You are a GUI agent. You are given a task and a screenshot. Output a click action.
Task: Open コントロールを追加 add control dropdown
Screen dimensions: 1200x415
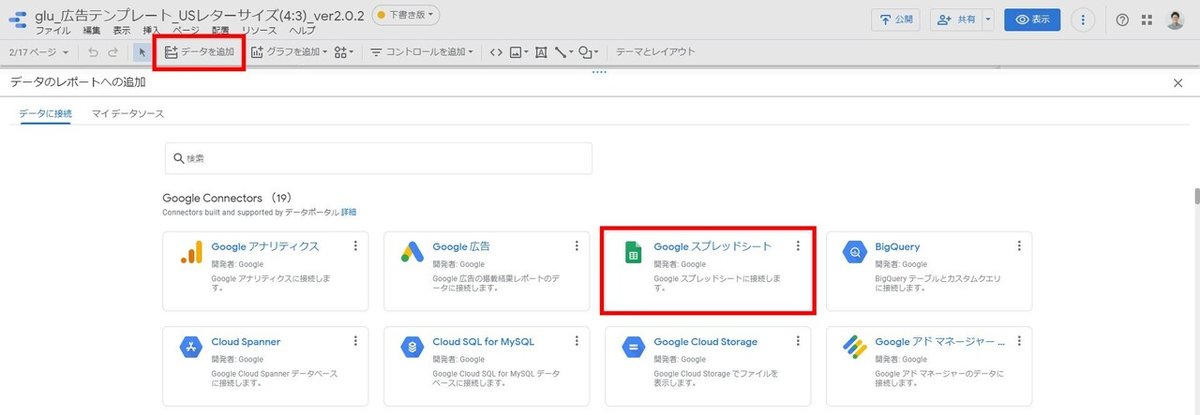421,51
